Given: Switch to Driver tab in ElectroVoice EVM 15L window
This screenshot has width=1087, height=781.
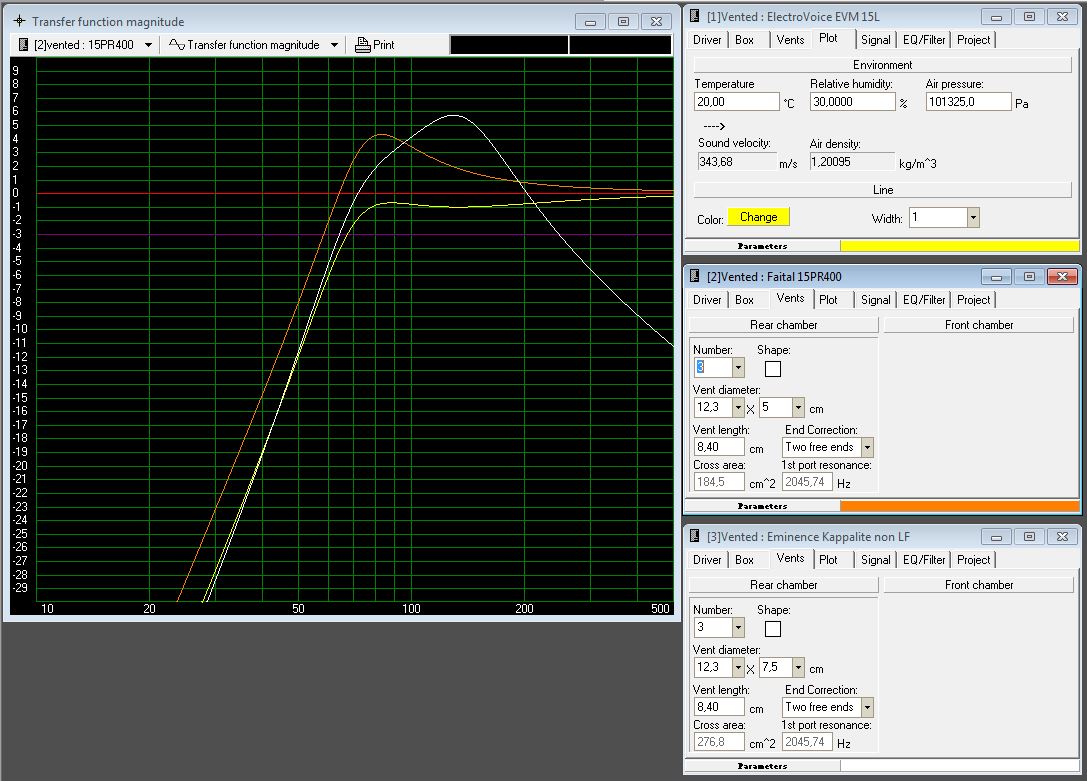Looking at the screenshot, I should (707, 40).
